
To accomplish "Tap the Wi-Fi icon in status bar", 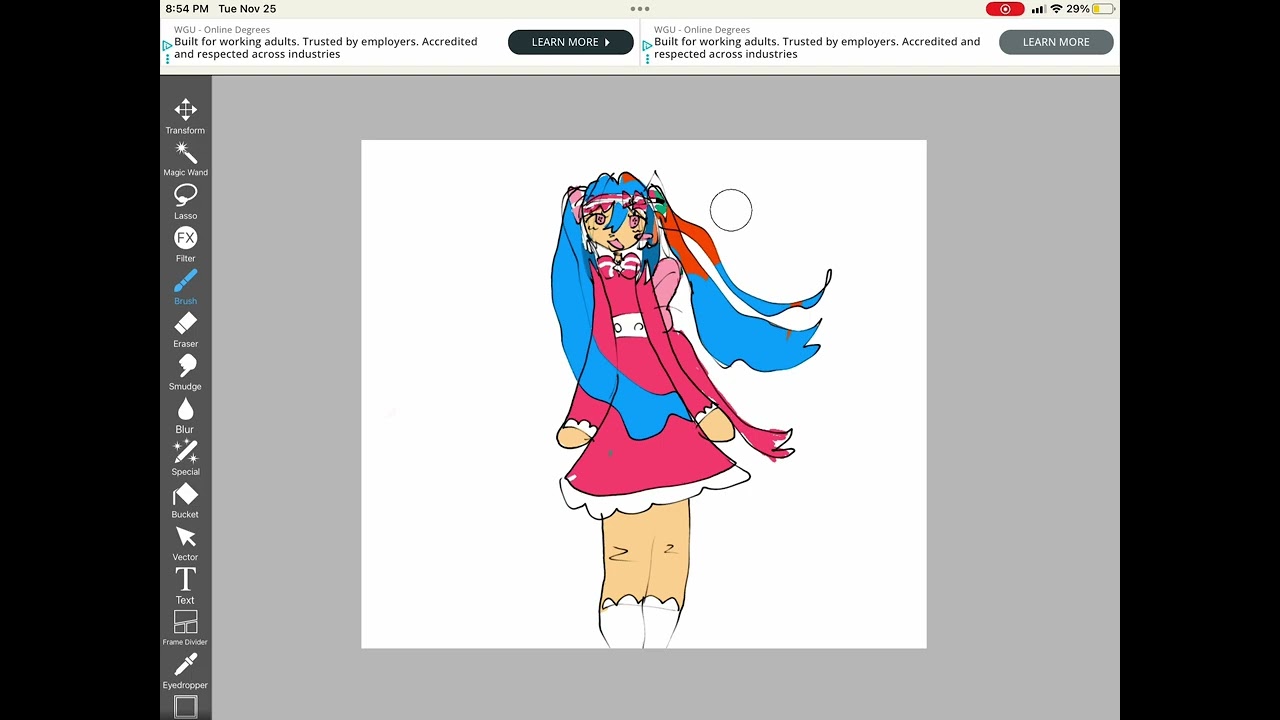I will [x=1056, y=9].
